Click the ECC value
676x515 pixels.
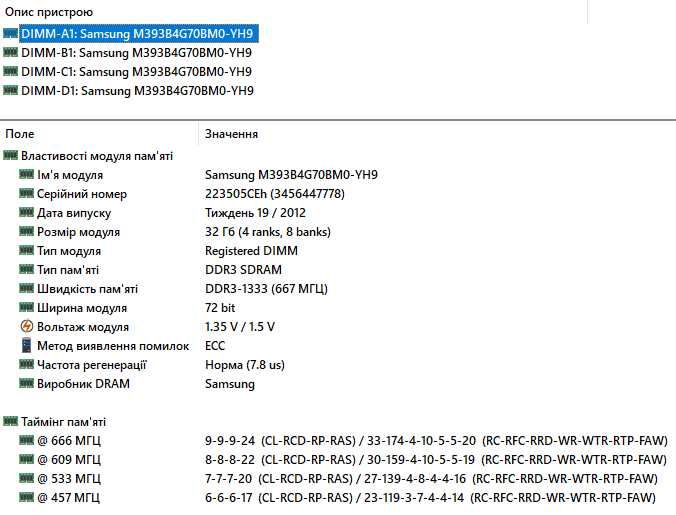215,346
